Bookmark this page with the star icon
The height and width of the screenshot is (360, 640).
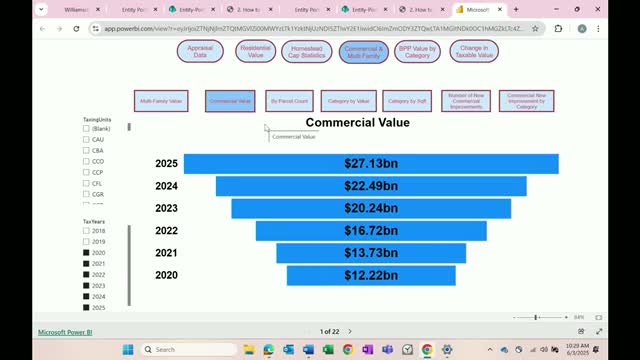click(x=535, y=29)
